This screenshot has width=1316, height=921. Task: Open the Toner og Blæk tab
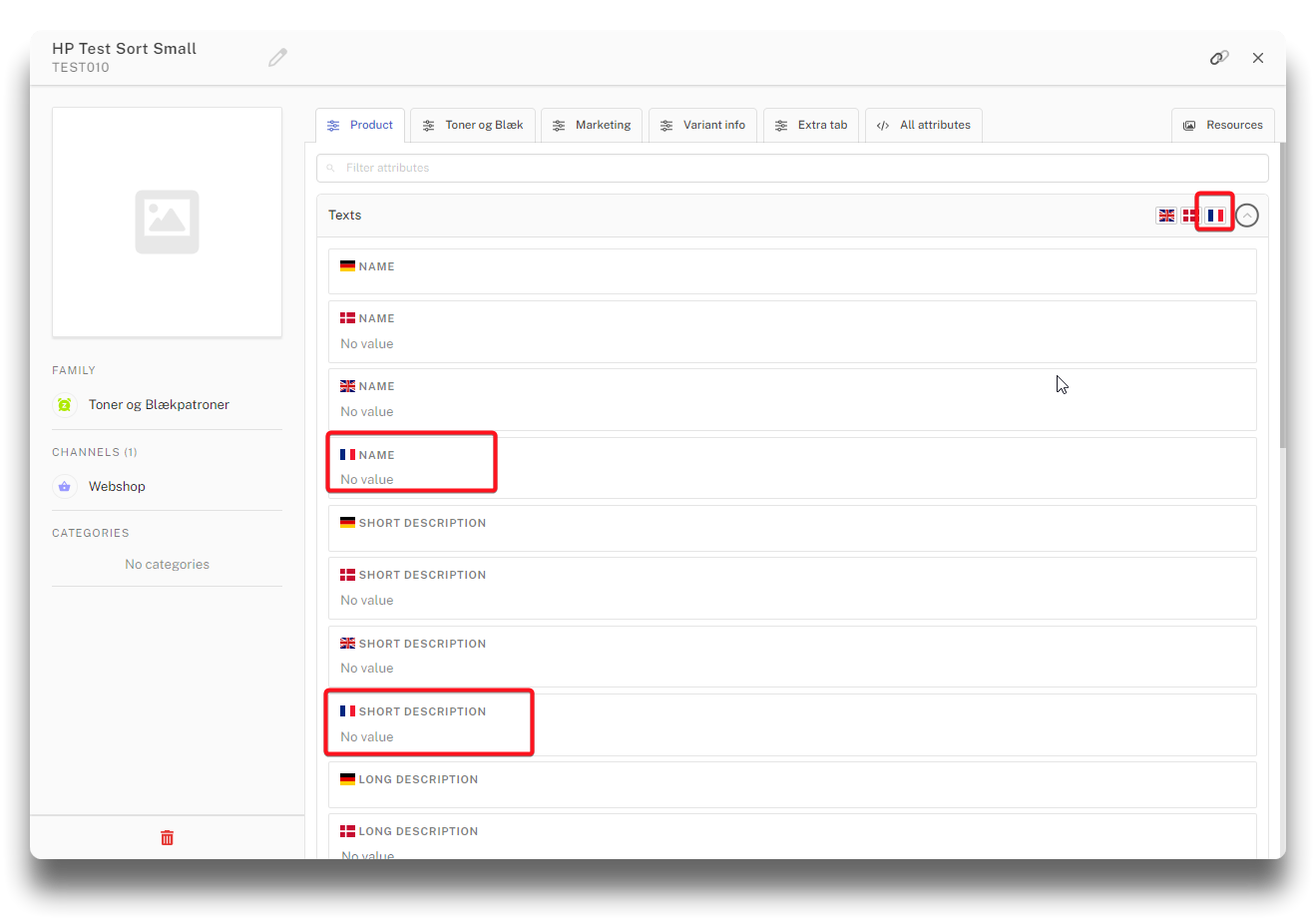tap(473, 125)
